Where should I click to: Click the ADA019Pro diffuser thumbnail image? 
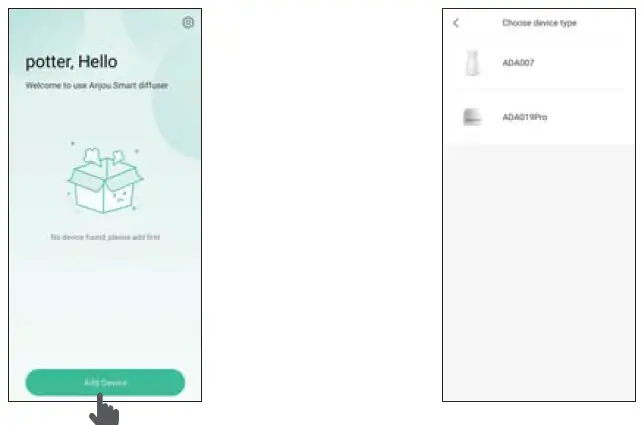point(472,117)
